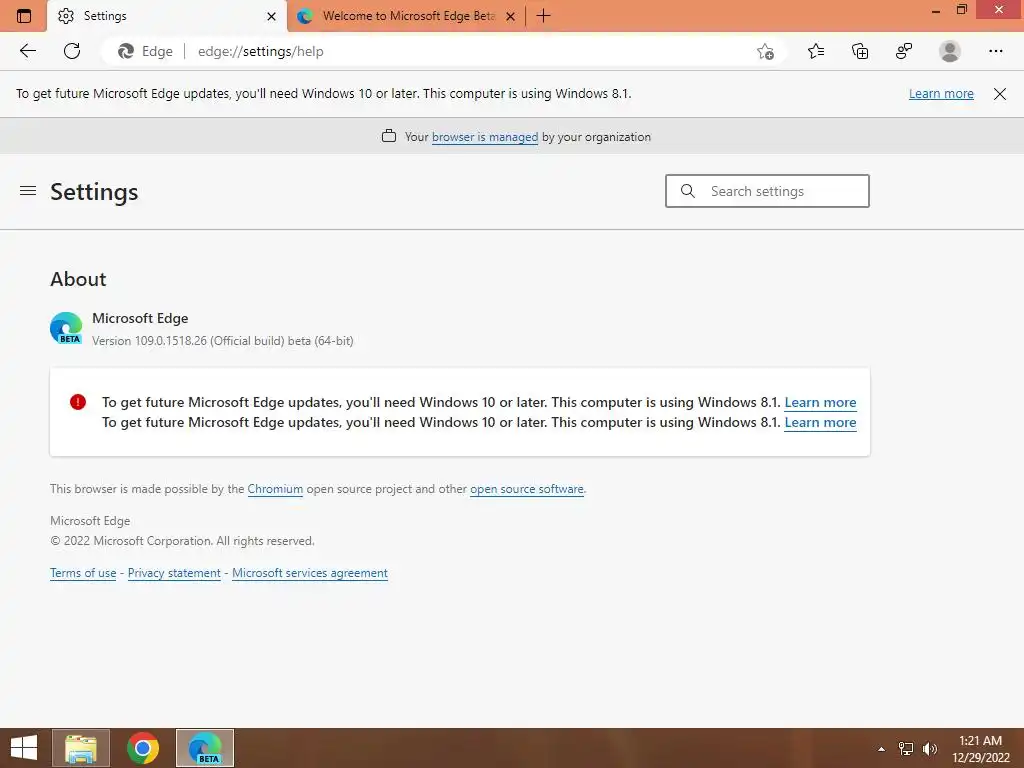Click the magnifier icon in Search settings

[688, 191]
